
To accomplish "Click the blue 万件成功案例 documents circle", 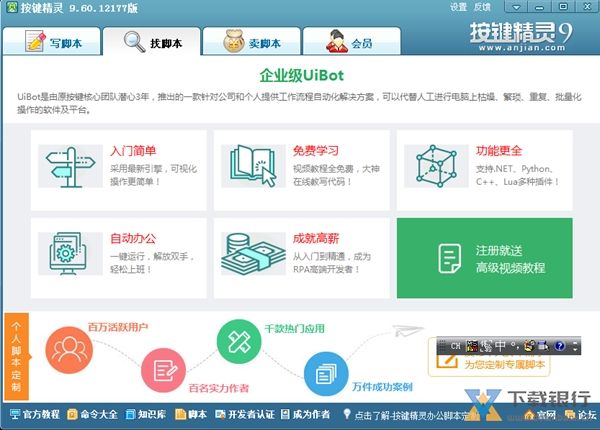I will click(326, 374).
